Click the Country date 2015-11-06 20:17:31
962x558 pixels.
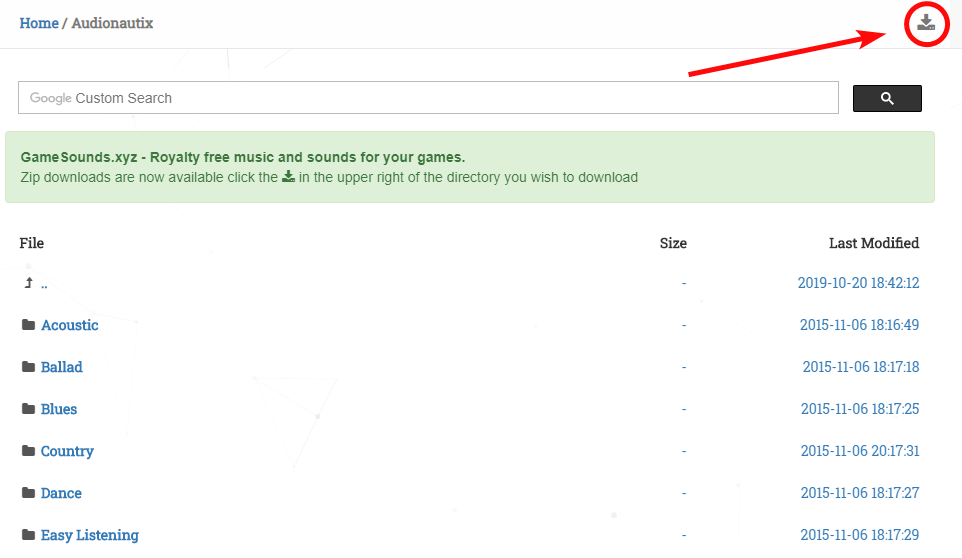[x=860, y=451]
